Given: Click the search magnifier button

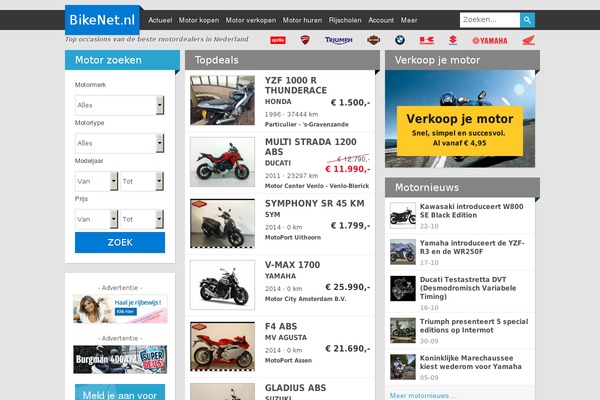Looking at the screenshot, I should pos(527,20).
